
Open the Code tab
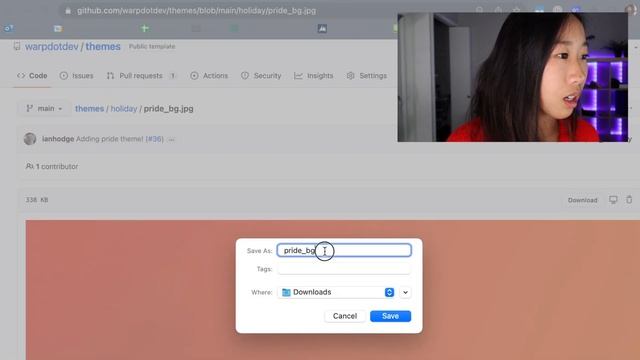coord(32,76)
